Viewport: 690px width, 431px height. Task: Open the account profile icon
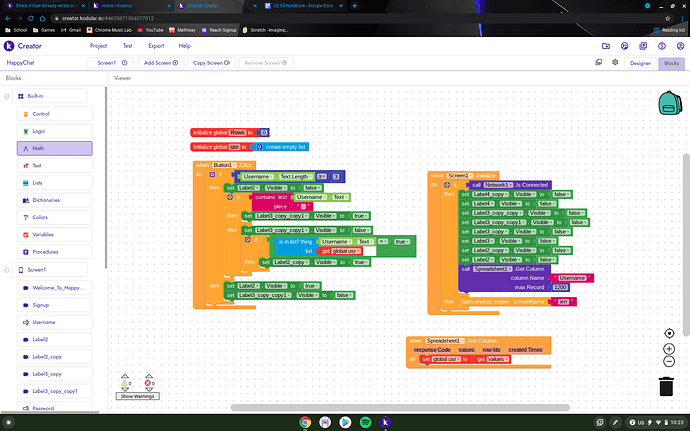coord(680,46)
